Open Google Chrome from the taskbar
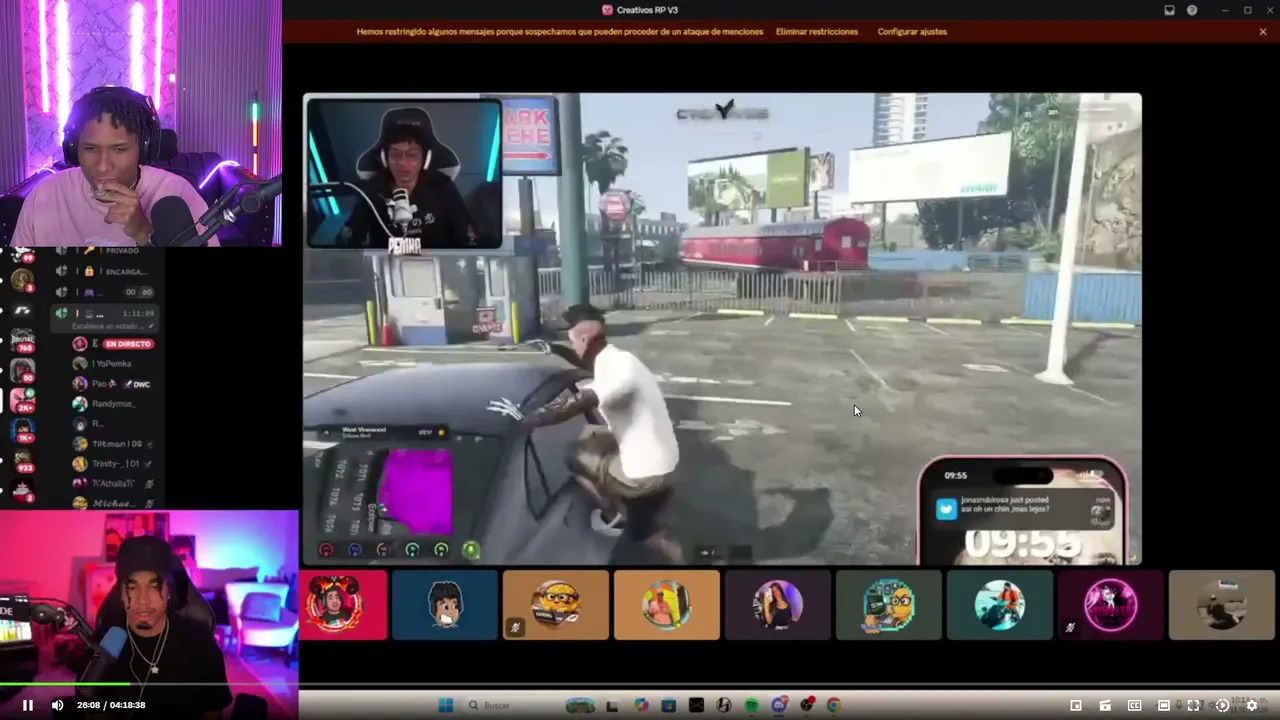 pyautogui.click(x=833, y=705)
